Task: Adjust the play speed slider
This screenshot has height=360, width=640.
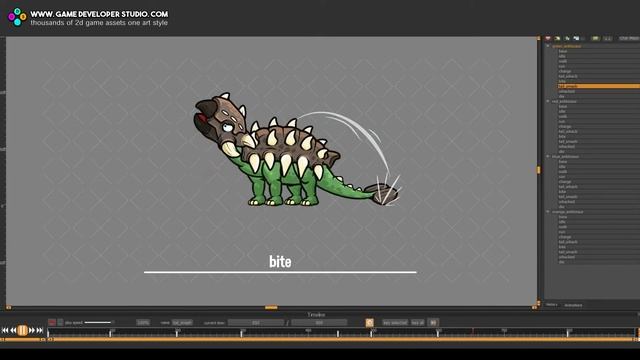Action: 99,322
